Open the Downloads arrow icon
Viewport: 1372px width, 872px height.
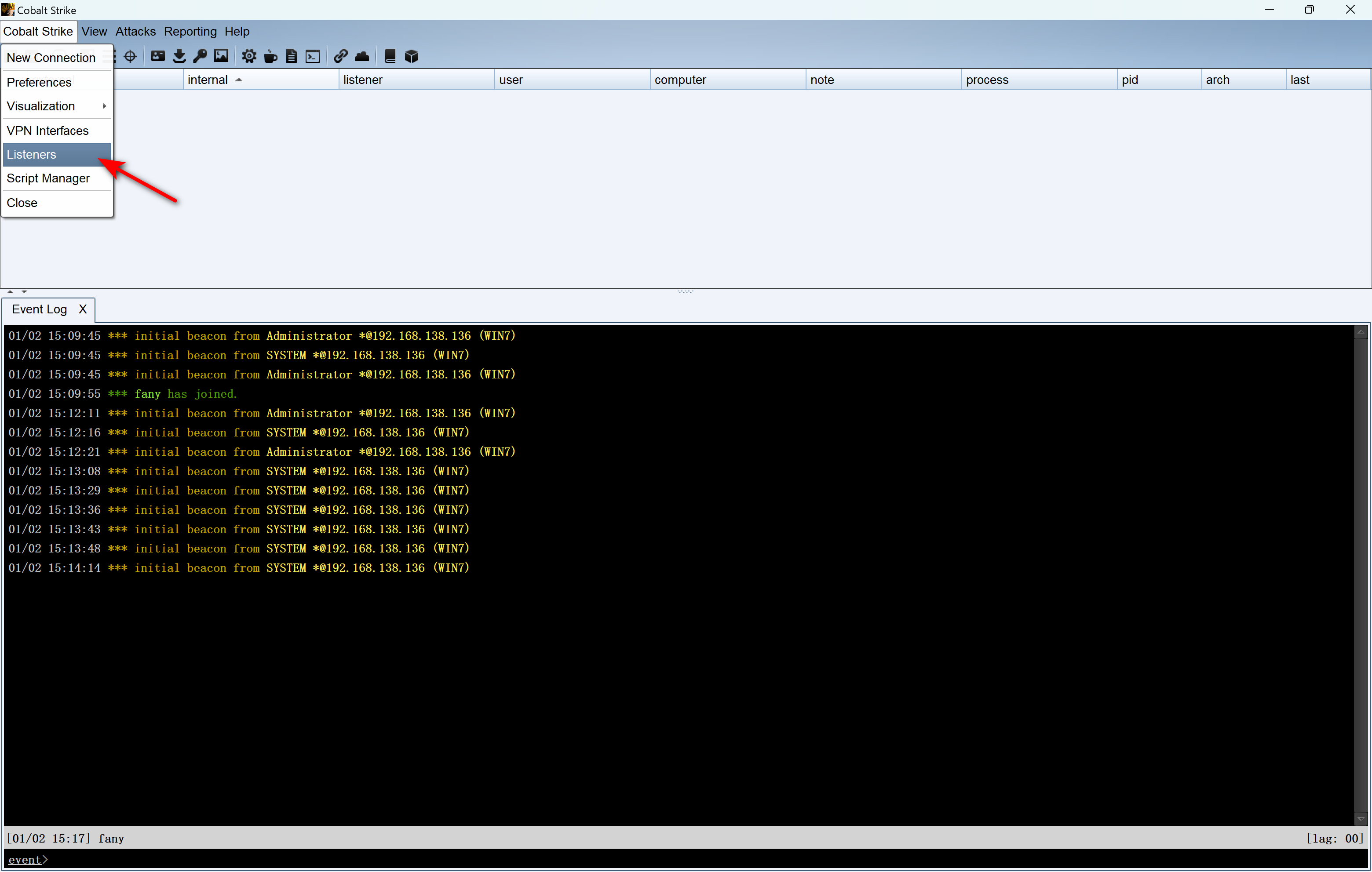click(x=179, y=56)
